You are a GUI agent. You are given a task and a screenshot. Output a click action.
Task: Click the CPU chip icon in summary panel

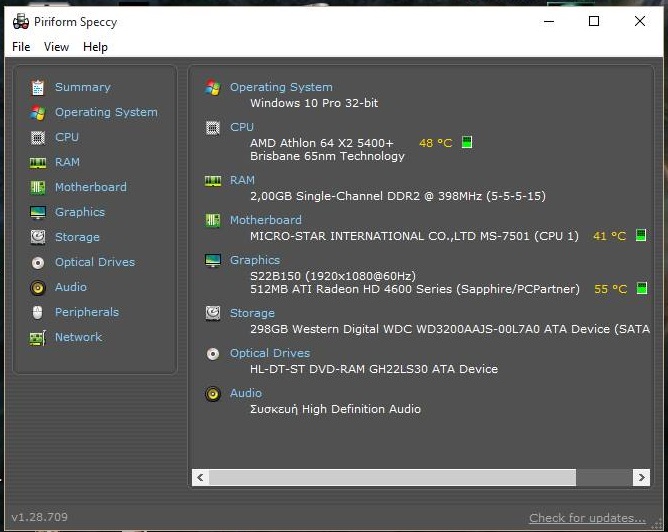[213, 127]
